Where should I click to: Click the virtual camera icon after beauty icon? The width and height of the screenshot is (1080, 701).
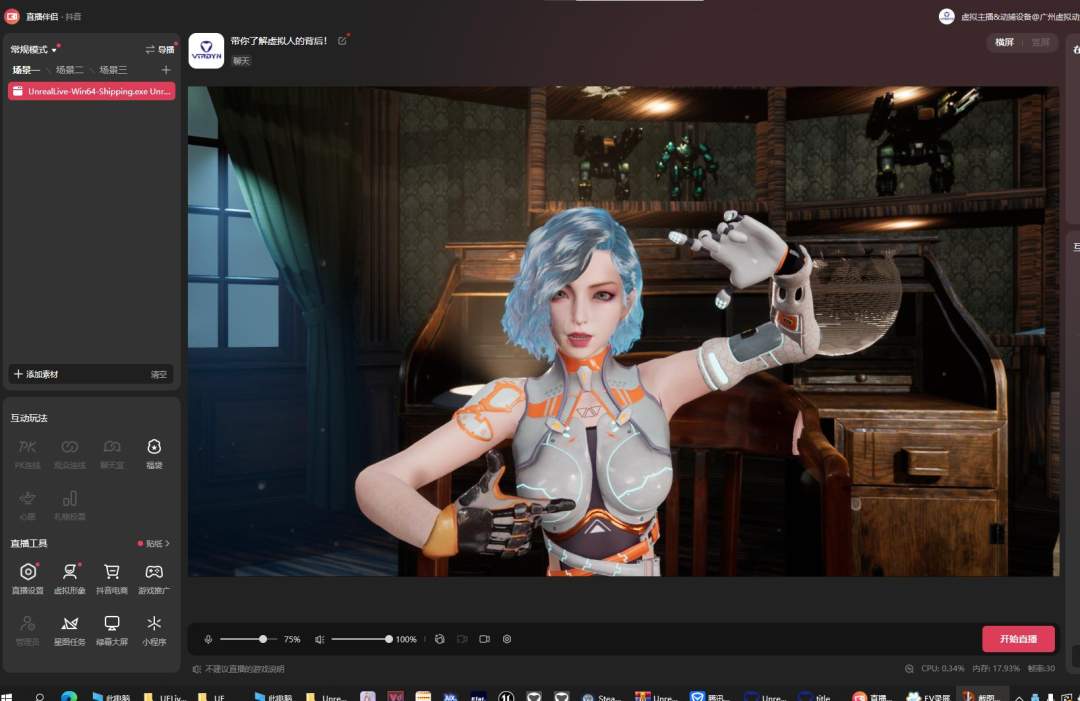tap(462, 639)
